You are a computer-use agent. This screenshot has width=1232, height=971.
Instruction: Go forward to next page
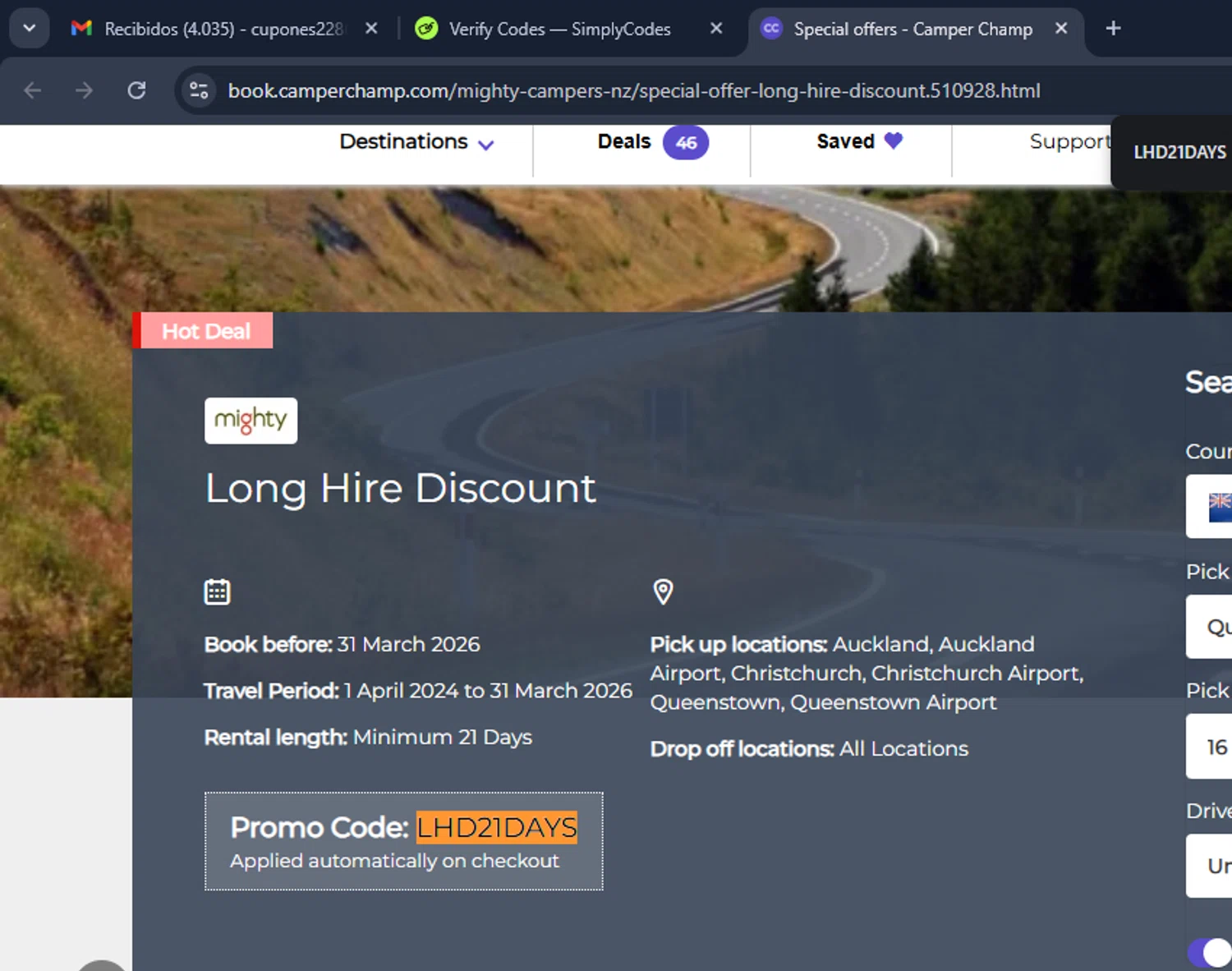(84, 90)
